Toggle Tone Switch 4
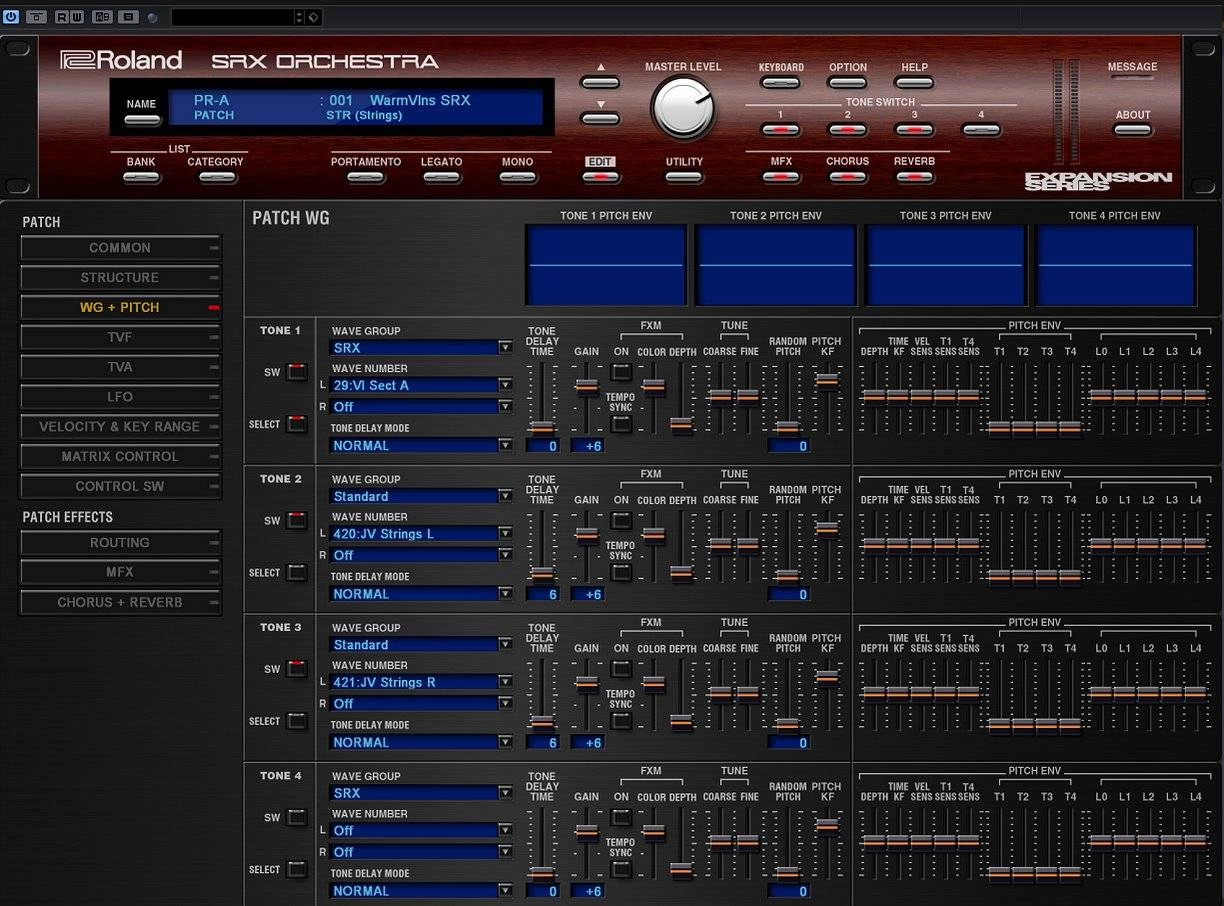Screen dimensions: 1224x906 click(981, 130)
